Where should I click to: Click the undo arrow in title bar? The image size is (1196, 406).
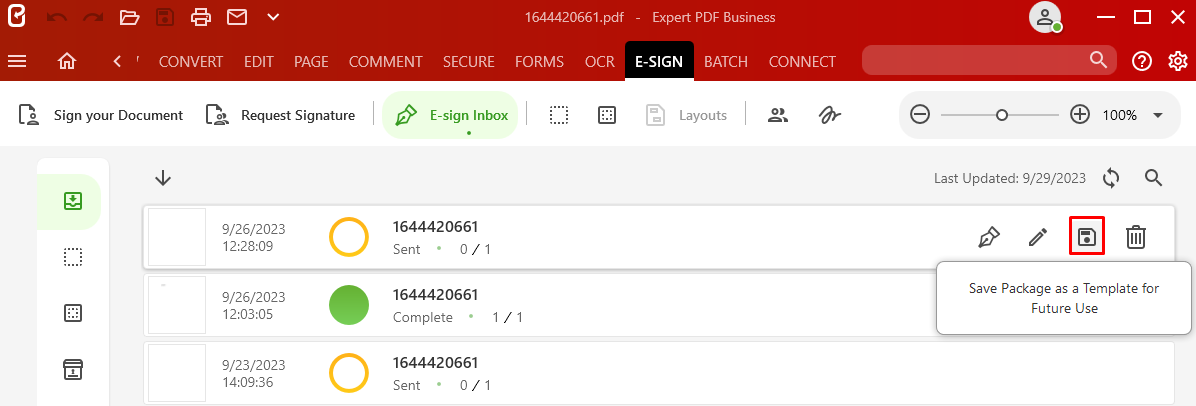pos(56,17)
